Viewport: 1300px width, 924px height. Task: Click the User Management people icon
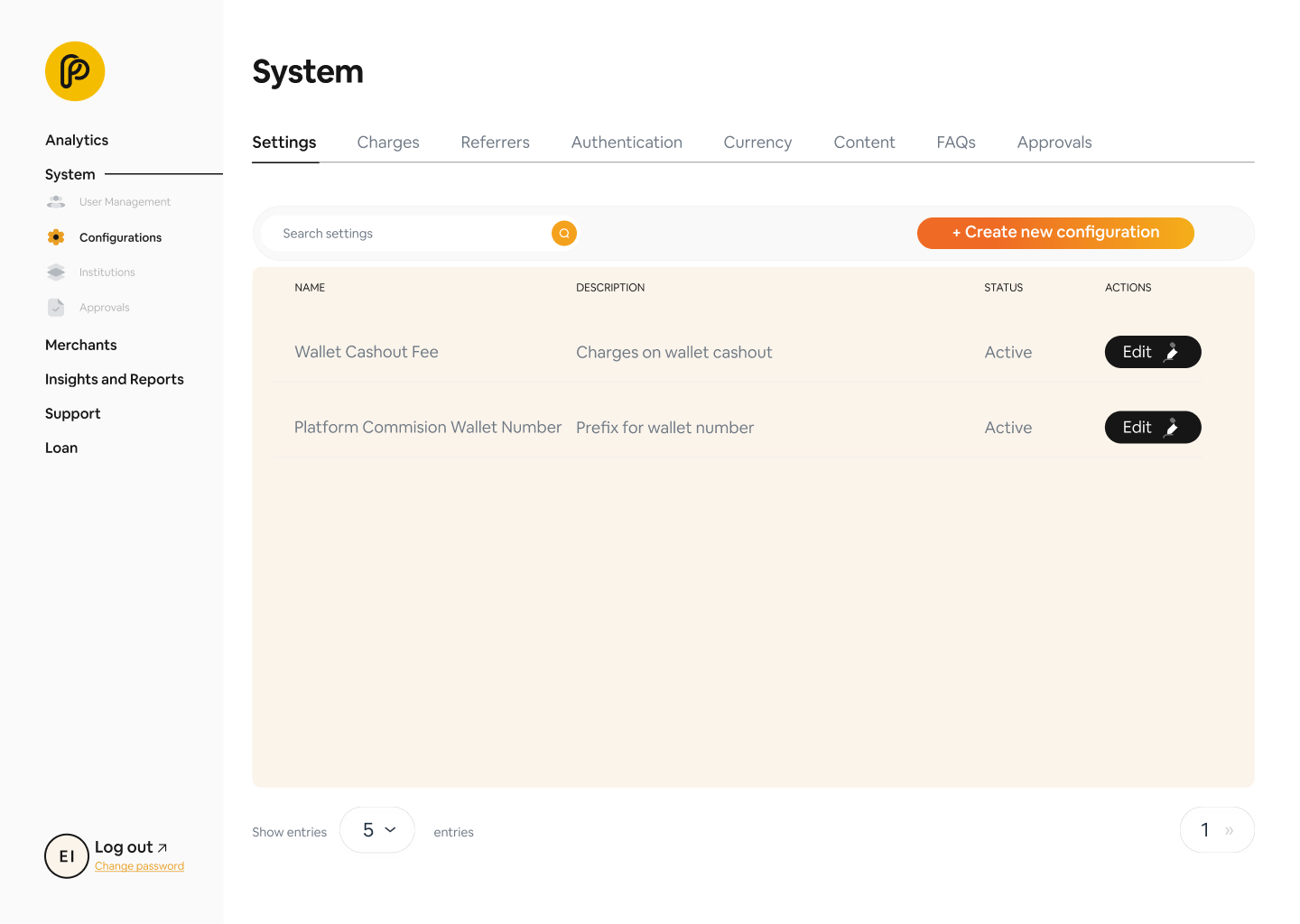[x=56, y=202]
